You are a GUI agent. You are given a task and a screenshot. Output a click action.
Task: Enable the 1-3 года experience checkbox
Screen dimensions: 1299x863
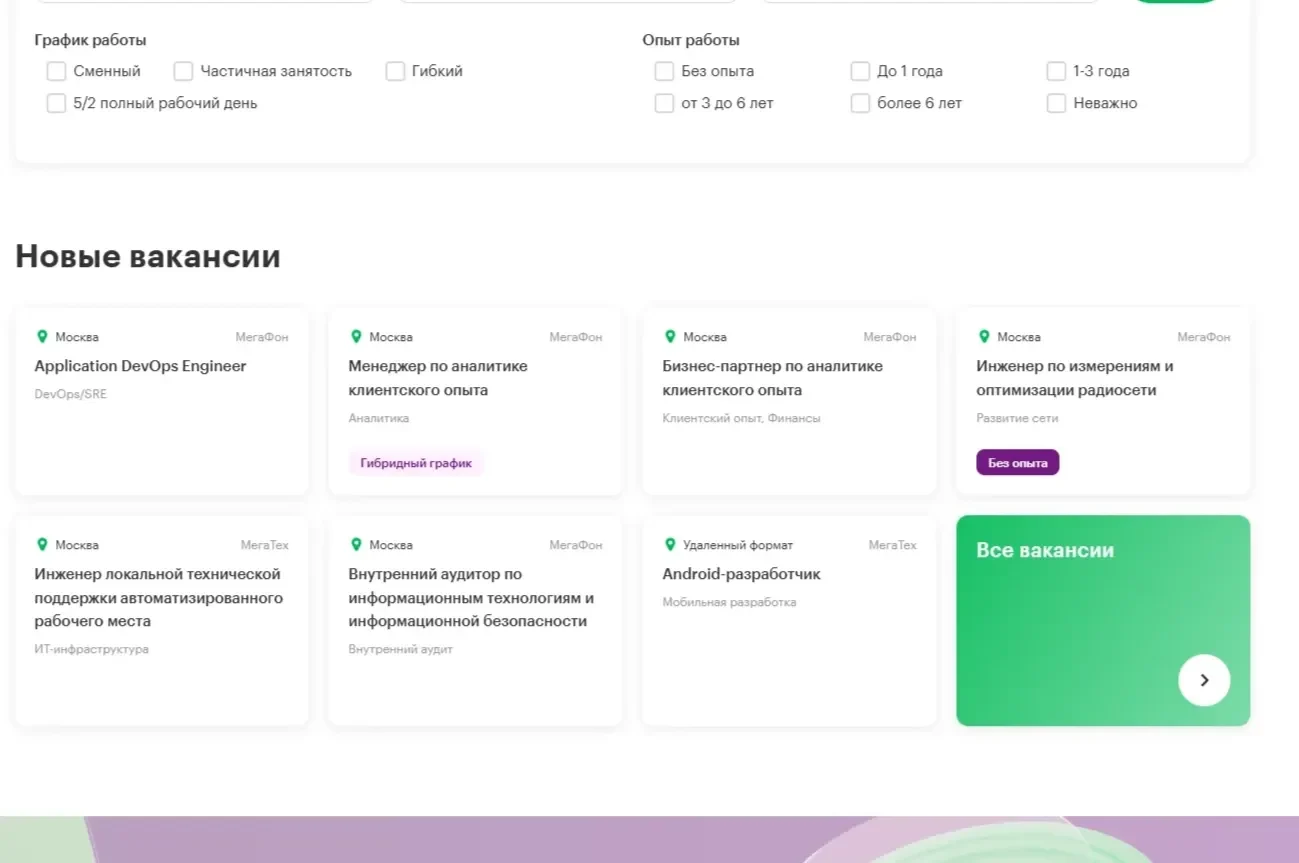pyautogui.click(x=1056, y=71)
